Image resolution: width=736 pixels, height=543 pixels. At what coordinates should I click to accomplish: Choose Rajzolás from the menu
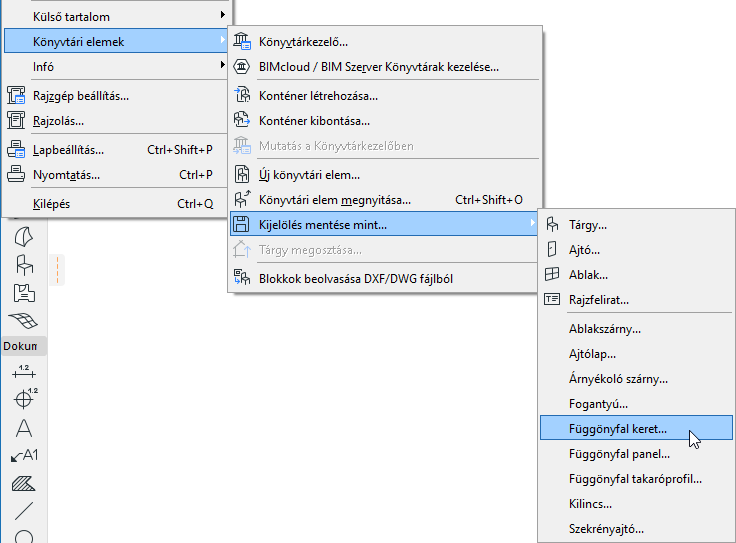(x=115, y=121)
